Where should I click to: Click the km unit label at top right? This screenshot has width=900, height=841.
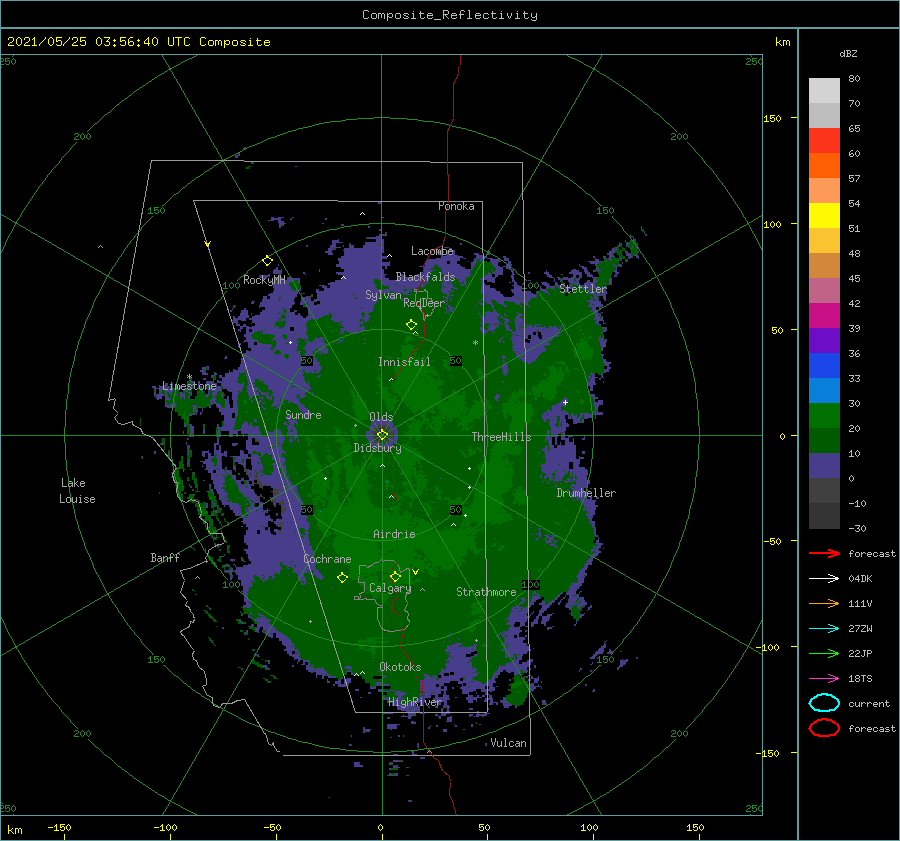tap(782, 42)
